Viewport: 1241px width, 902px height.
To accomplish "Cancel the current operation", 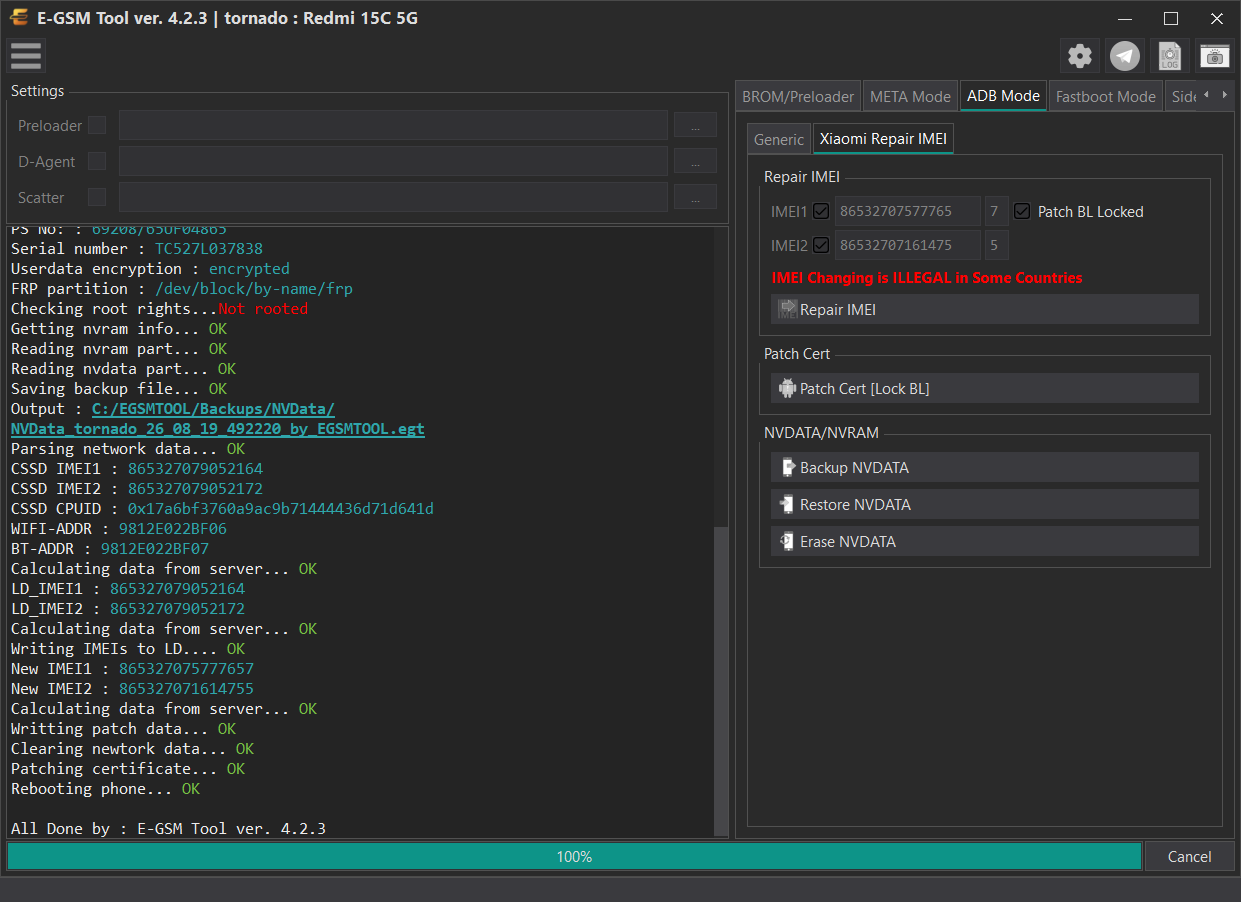I will pyautogui.click(x=1189, y=856).
